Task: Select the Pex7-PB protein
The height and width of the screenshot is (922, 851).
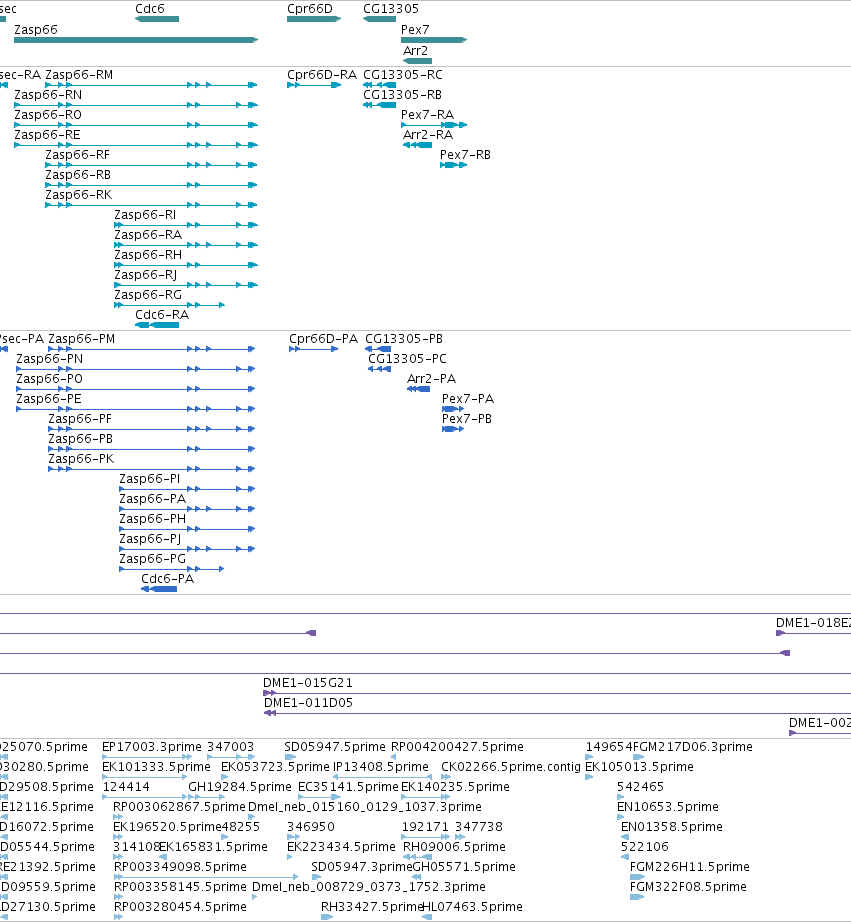Action: click(453, 429)
